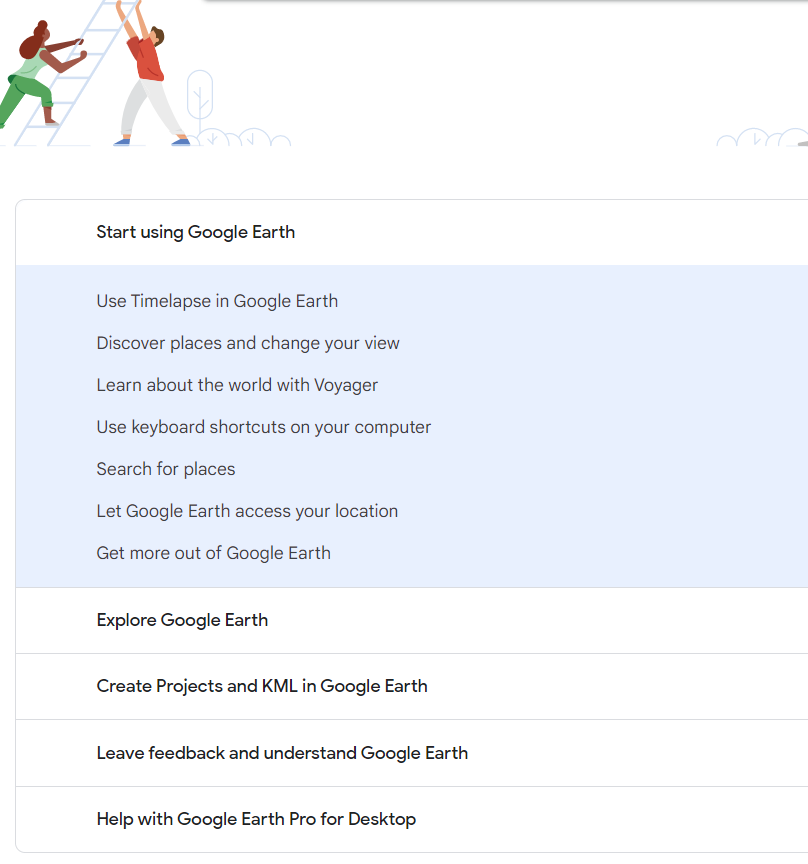This screenshot has width=808, height=864.
Task: Collapse the Start using Google Earth section
Action: (x=412, y=233)
